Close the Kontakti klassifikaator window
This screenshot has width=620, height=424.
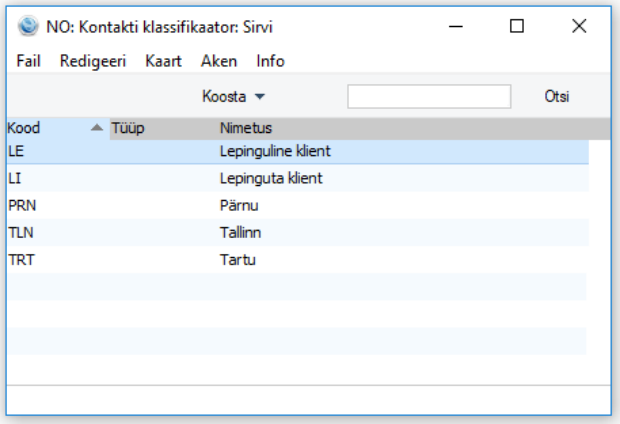579,26
